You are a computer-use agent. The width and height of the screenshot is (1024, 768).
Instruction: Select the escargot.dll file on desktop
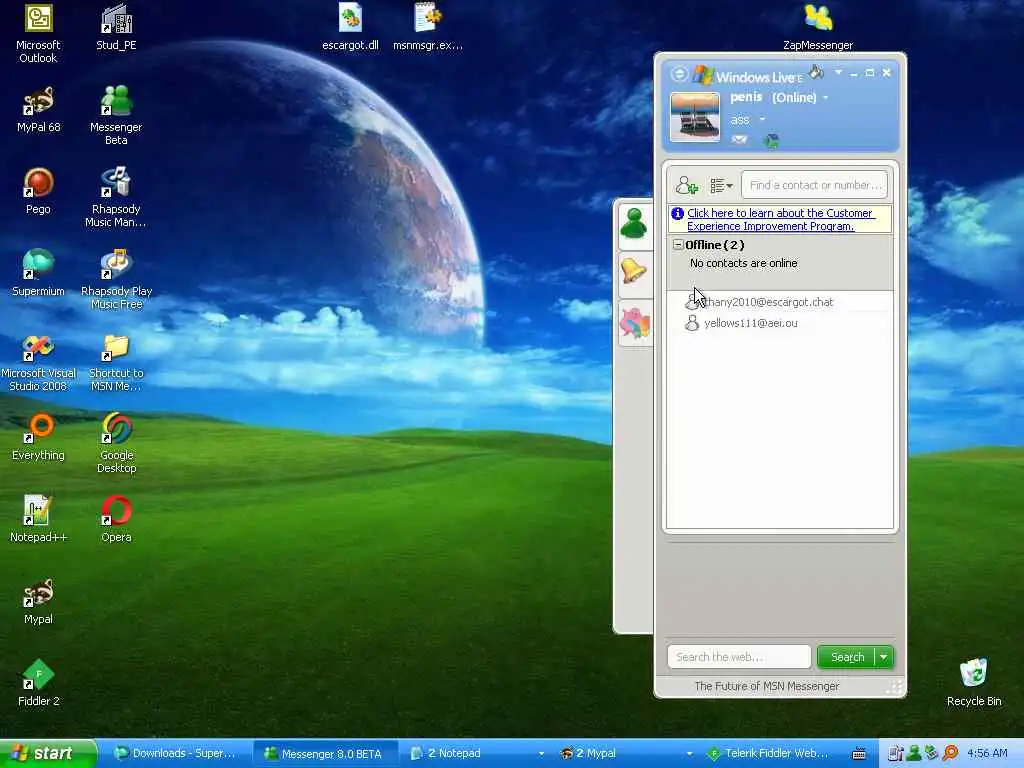pos(350,27)
